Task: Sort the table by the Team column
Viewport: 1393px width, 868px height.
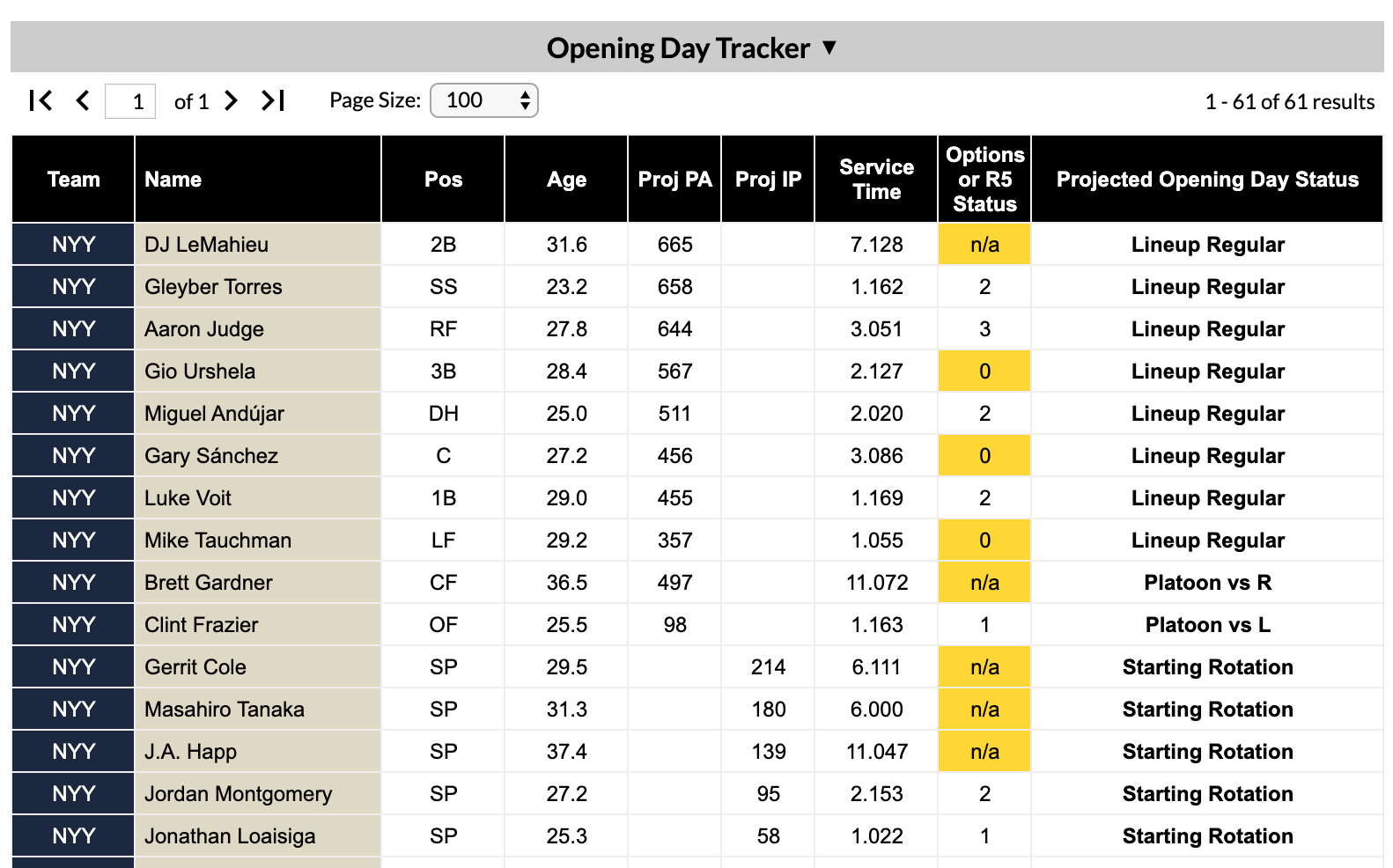Action: 73,179
